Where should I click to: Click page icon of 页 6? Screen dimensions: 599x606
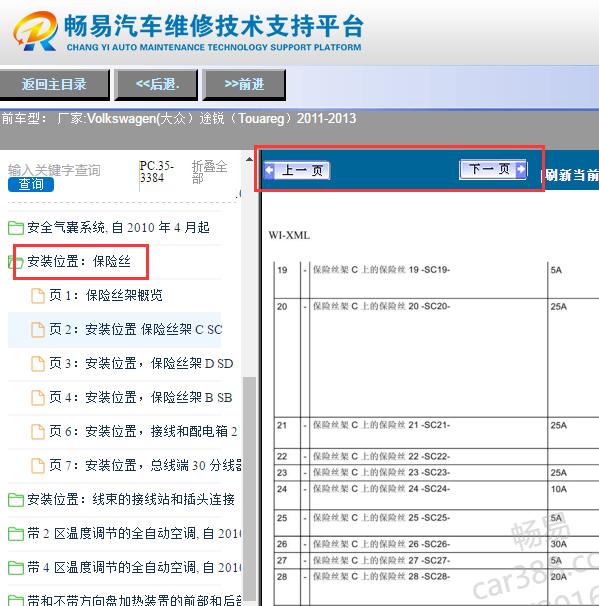click(x=38, y=432)
